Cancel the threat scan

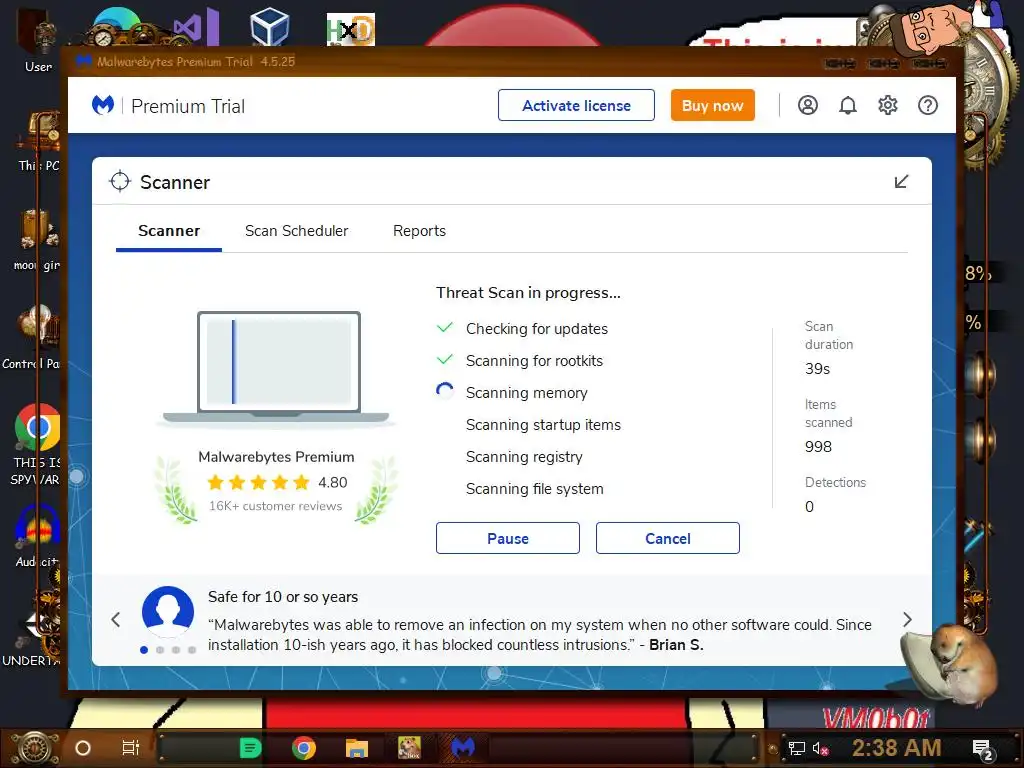coord(667,538)
